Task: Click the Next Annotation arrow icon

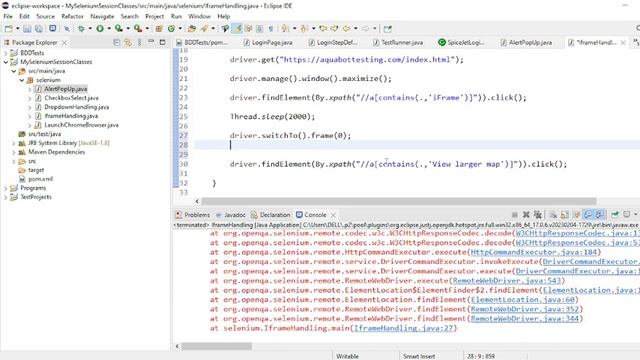Action: pyautogui.click(x=284, y=29)
